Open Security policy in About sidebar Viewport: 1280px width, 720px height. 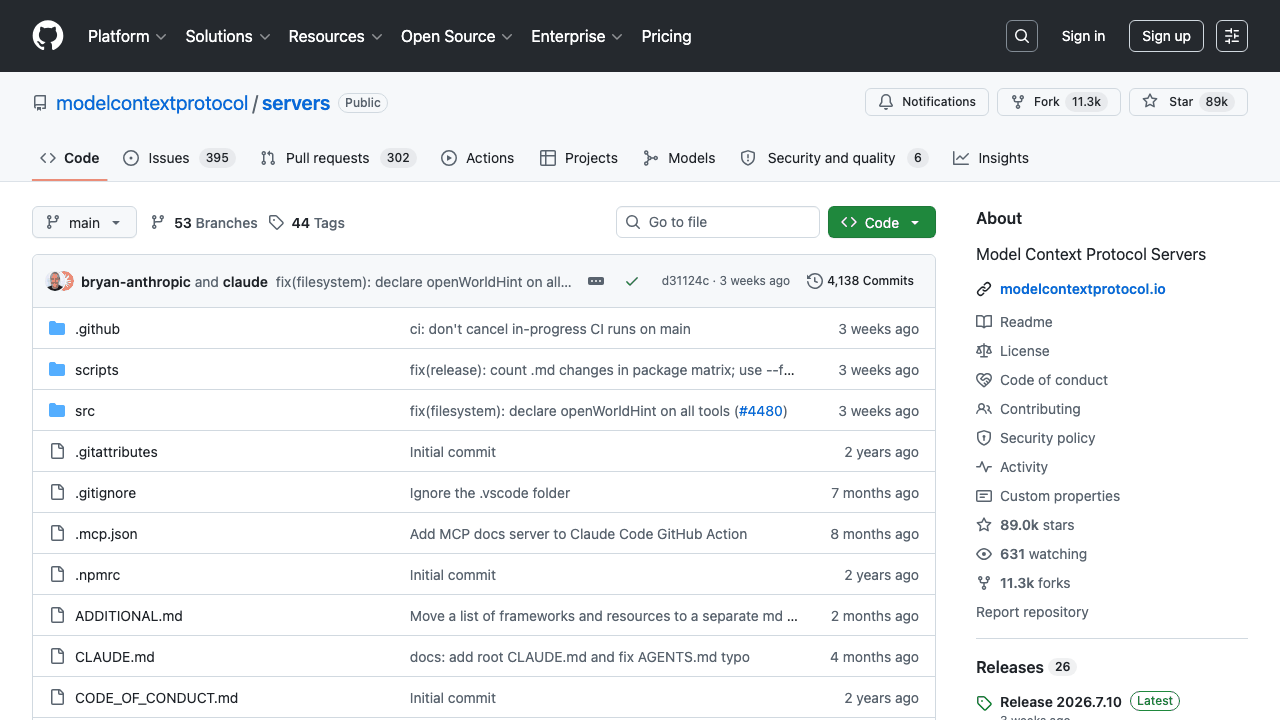tap(1036, 438)
